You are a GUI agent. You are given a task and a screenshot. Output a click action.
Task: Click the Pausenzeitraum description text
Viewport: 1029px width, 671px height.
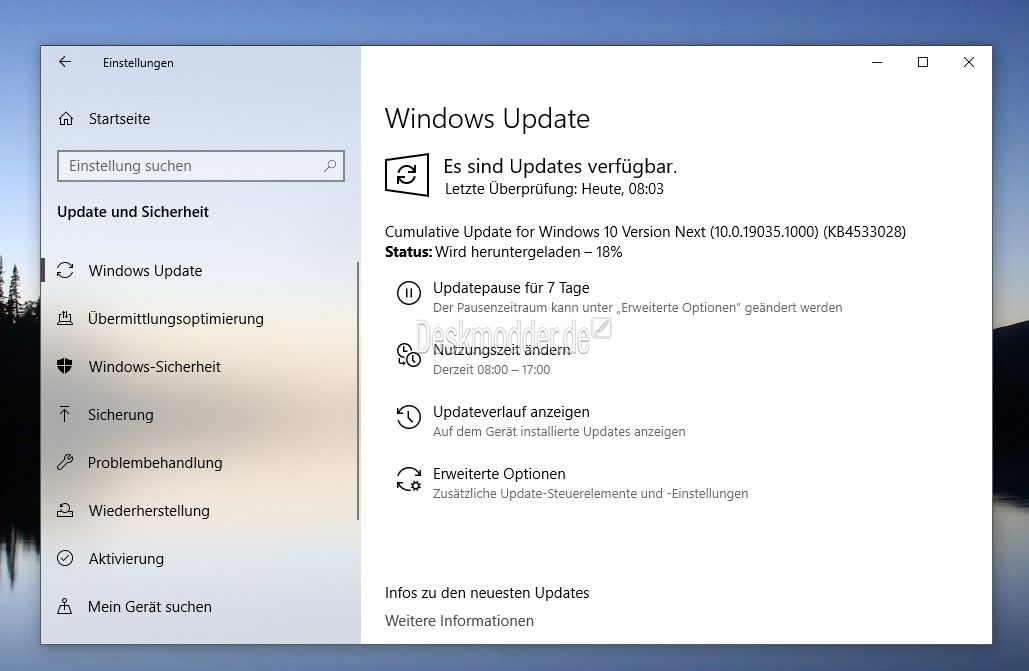pos(637,307)
